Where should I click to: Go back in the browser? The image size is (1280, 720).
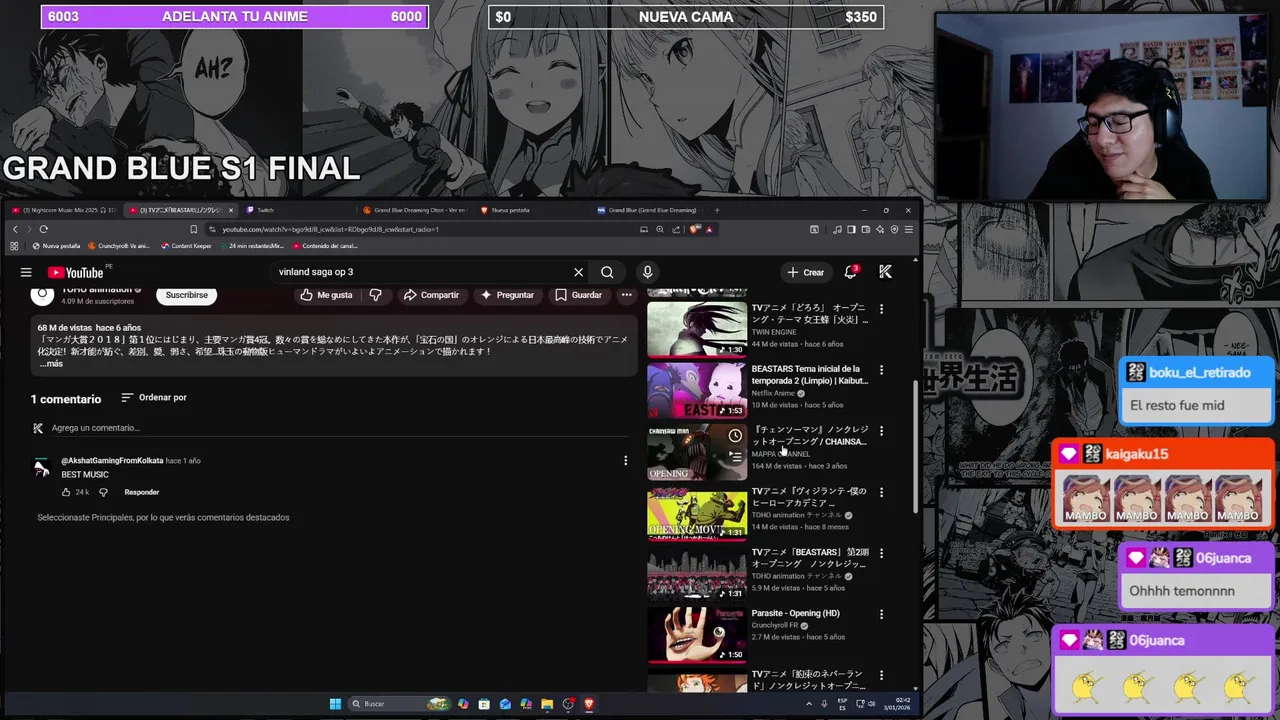(x=14, y=229)
